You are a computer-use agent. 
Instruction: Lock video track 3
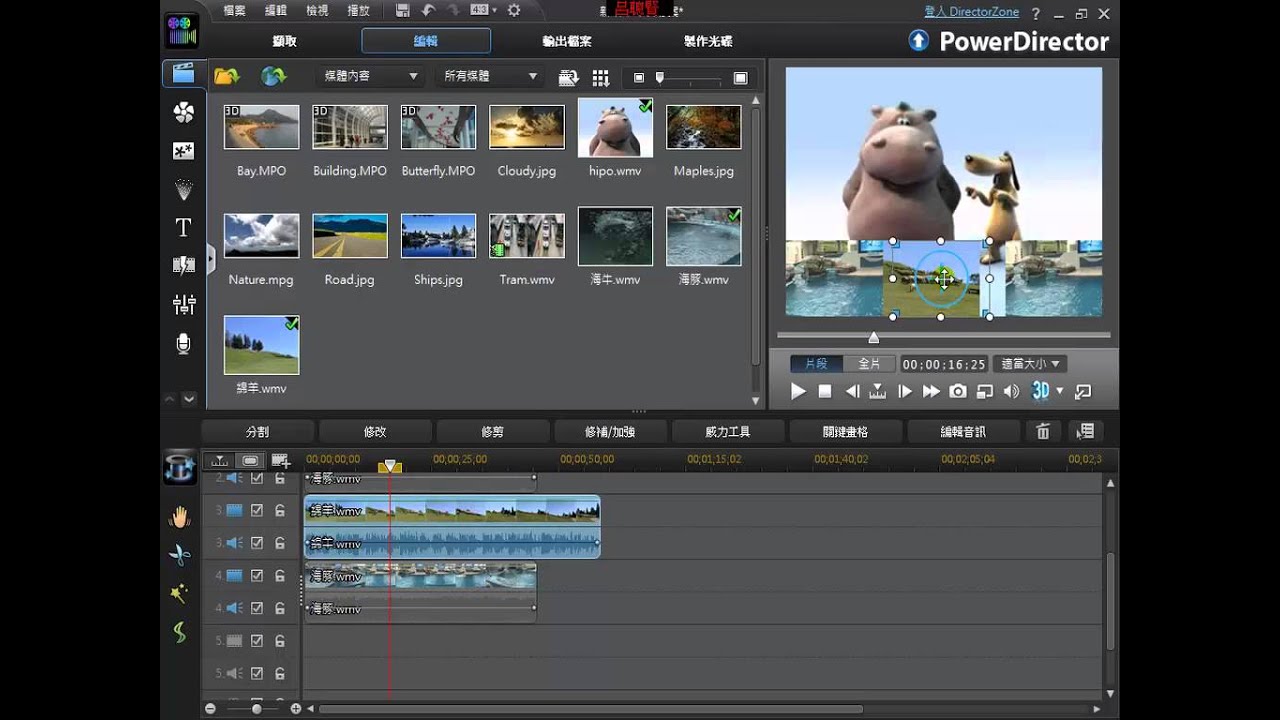tap(280, 510)
